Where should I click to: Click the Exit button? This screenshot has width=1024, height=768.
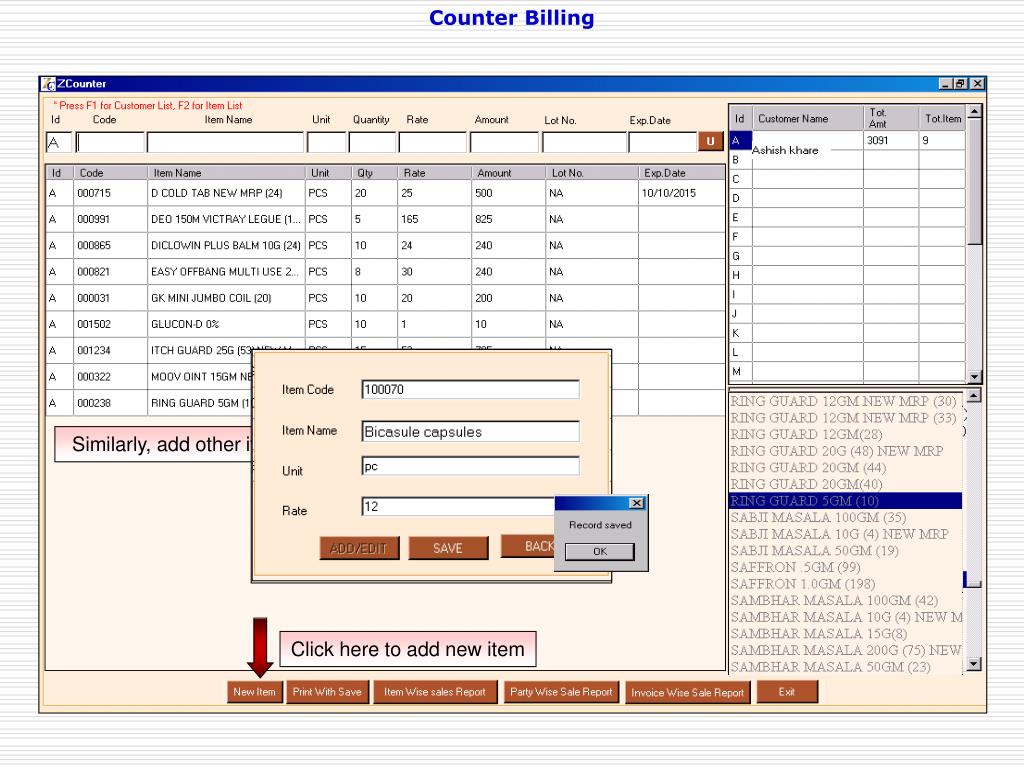click(787, 692)
